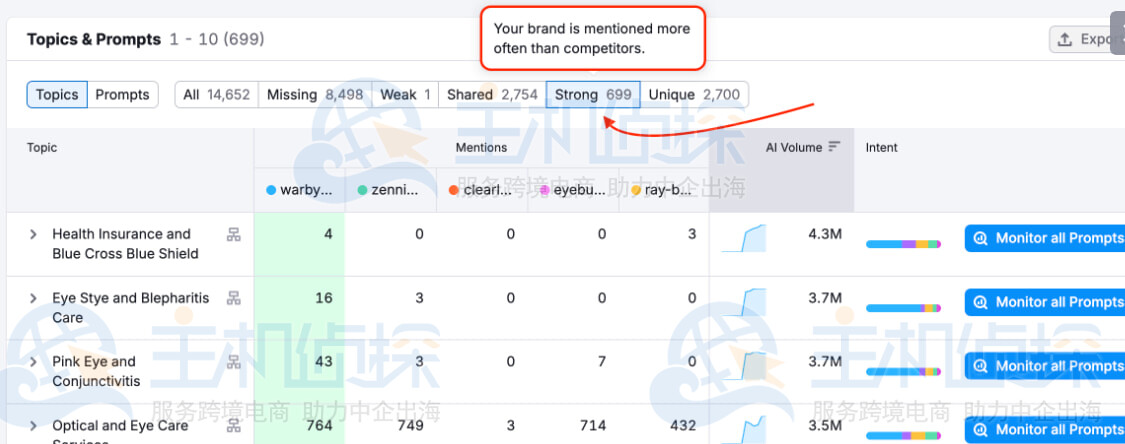This screenshot has height=444, width=1125.
Task: Click topic hierarchy icon for Optical and Eye Care
Action: [x=234, y=426]
